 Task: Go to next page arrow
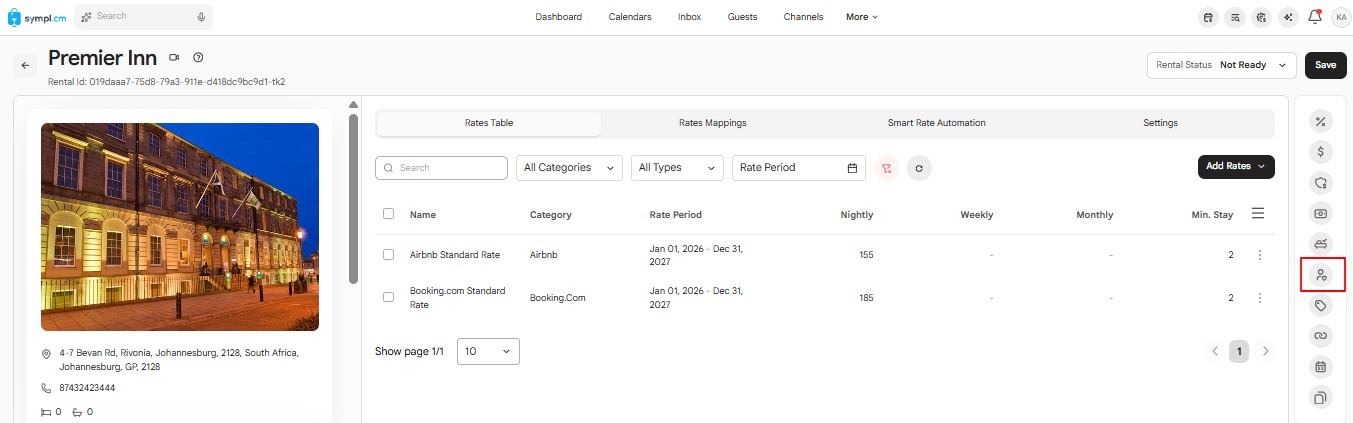point(1265,351)
